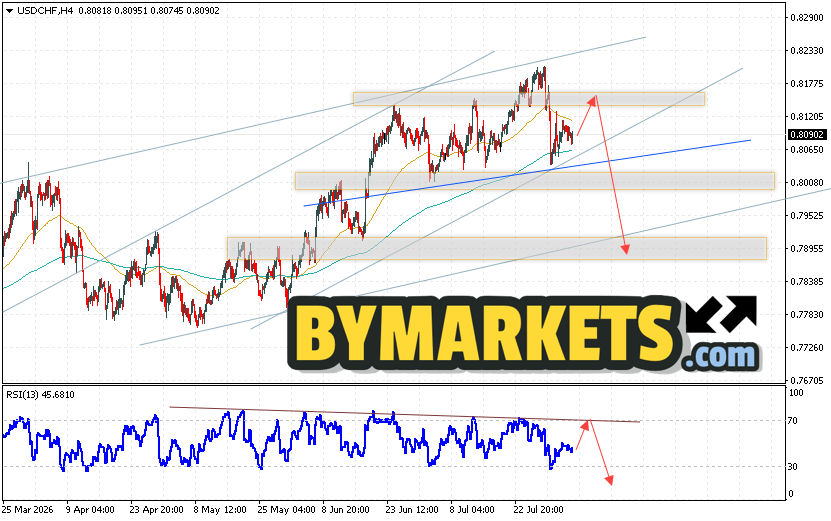Click the 0.81205 price axis label

click(x=807, y=117)
